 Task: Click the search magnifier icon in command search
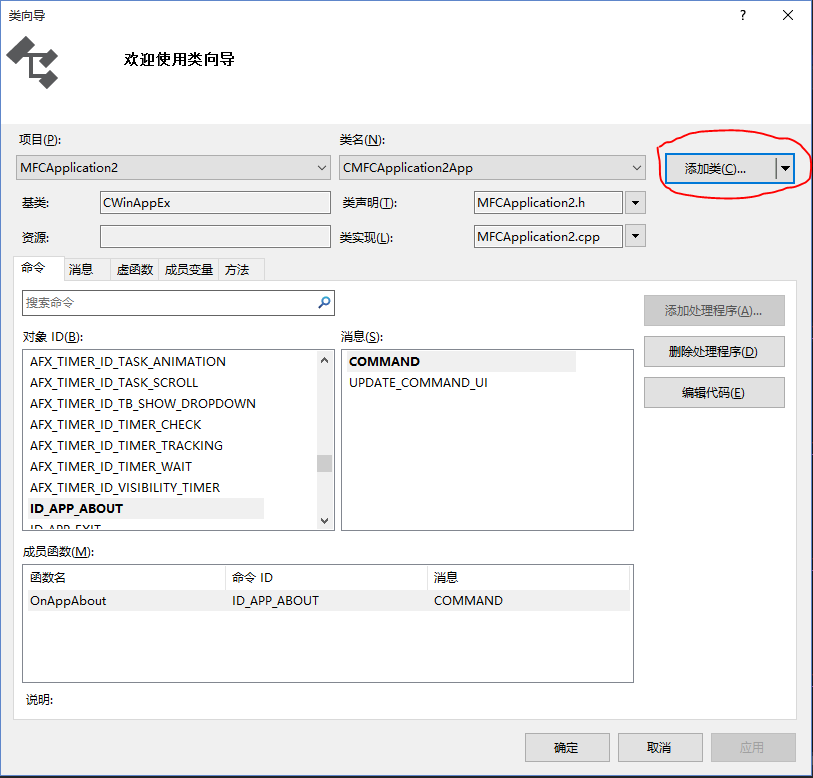pos(324,302)
